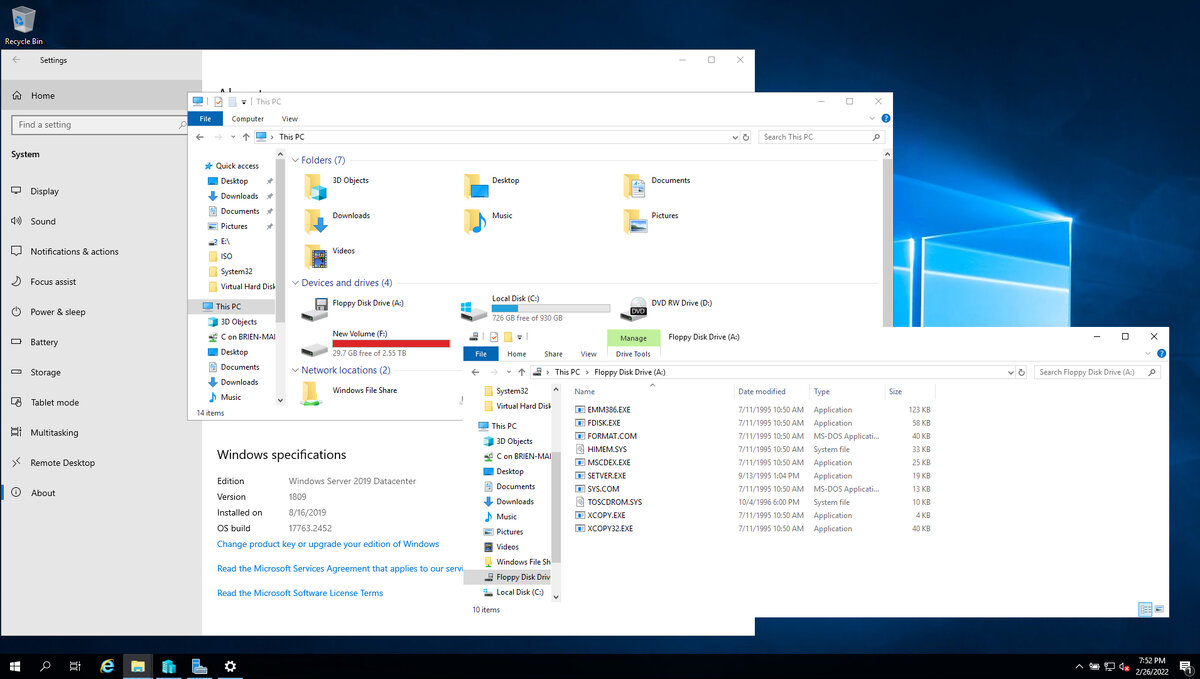
Task: Collapse the Devices and drives (4) group
Action: point(296,283)
